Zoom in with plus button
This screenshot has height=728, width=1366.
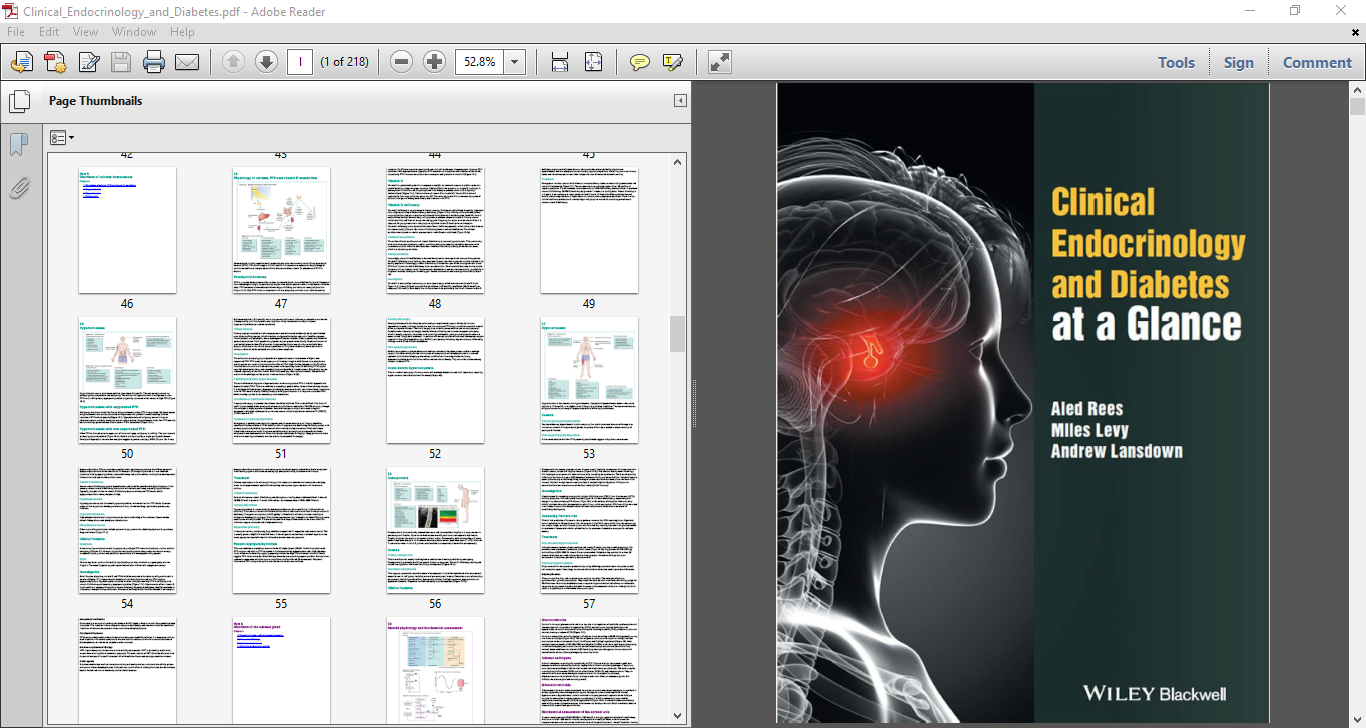[435, 62]
